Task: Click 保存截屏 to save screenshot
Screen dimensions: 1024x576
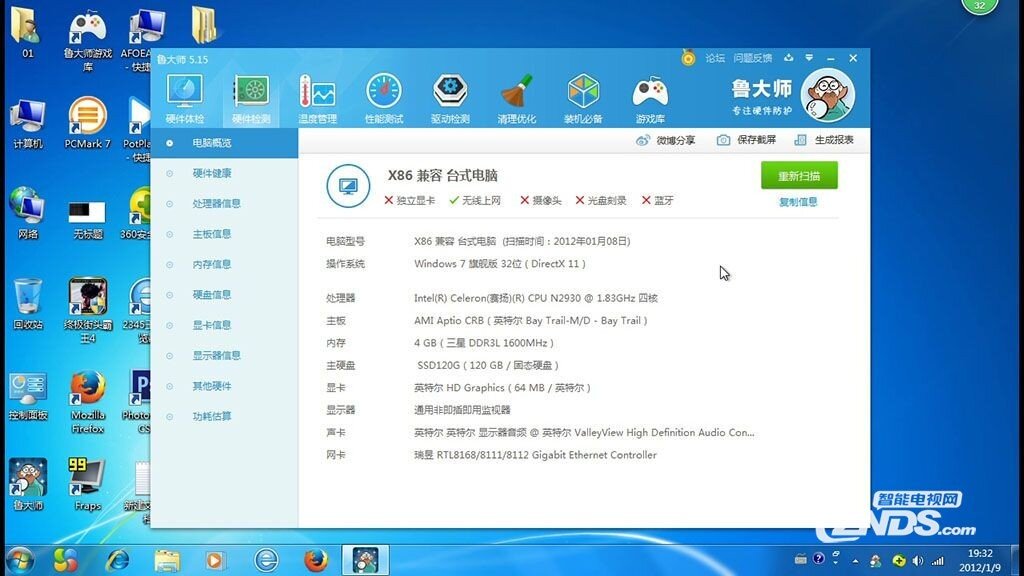Action: click(746, 140)
